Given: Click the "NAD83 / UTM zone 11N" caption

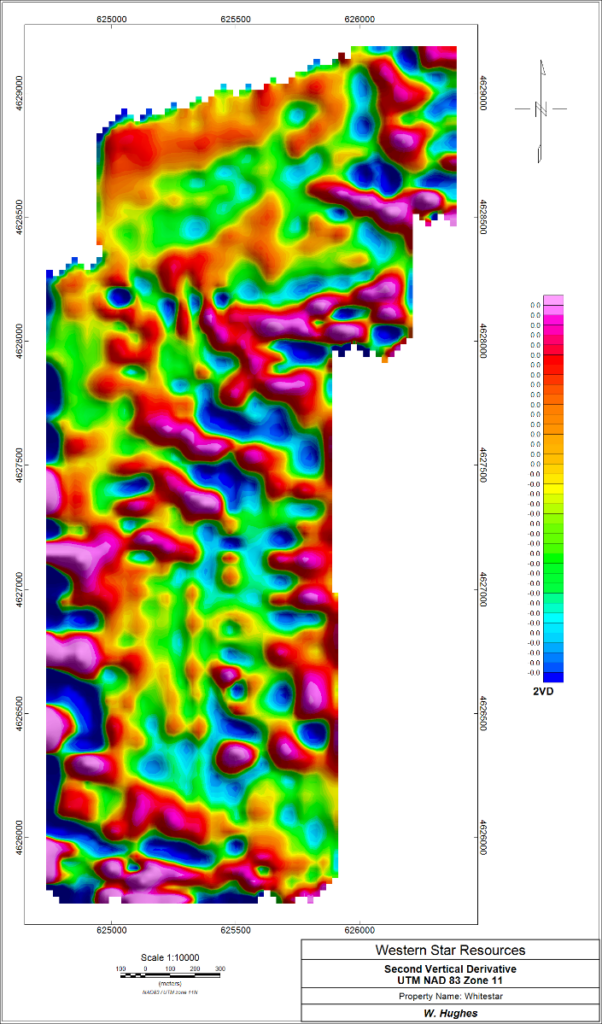Looking at the screenshot, I should coord(170,991).
